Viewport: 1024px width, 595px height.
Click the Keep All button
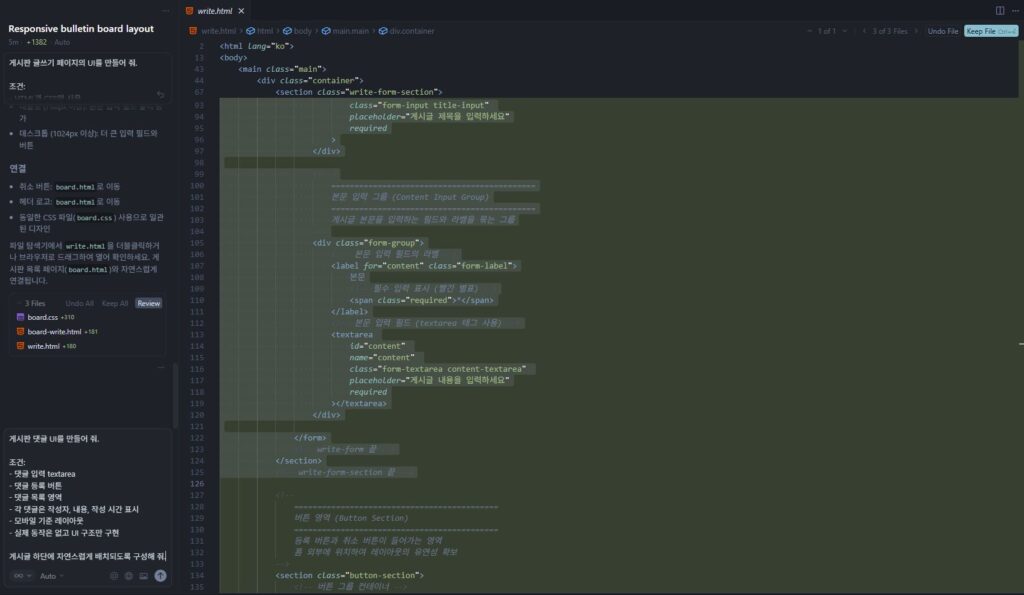coord(114,302)
